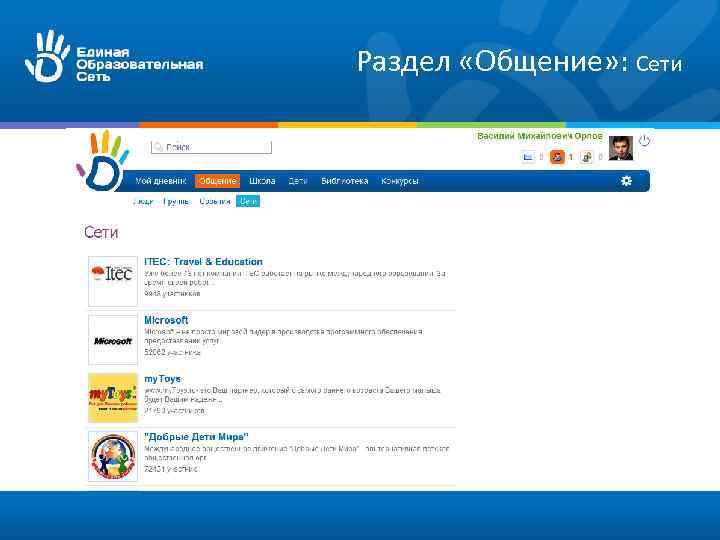
Task: Click user name Василий Михайлович Орлов
Action: pos(540,136)
